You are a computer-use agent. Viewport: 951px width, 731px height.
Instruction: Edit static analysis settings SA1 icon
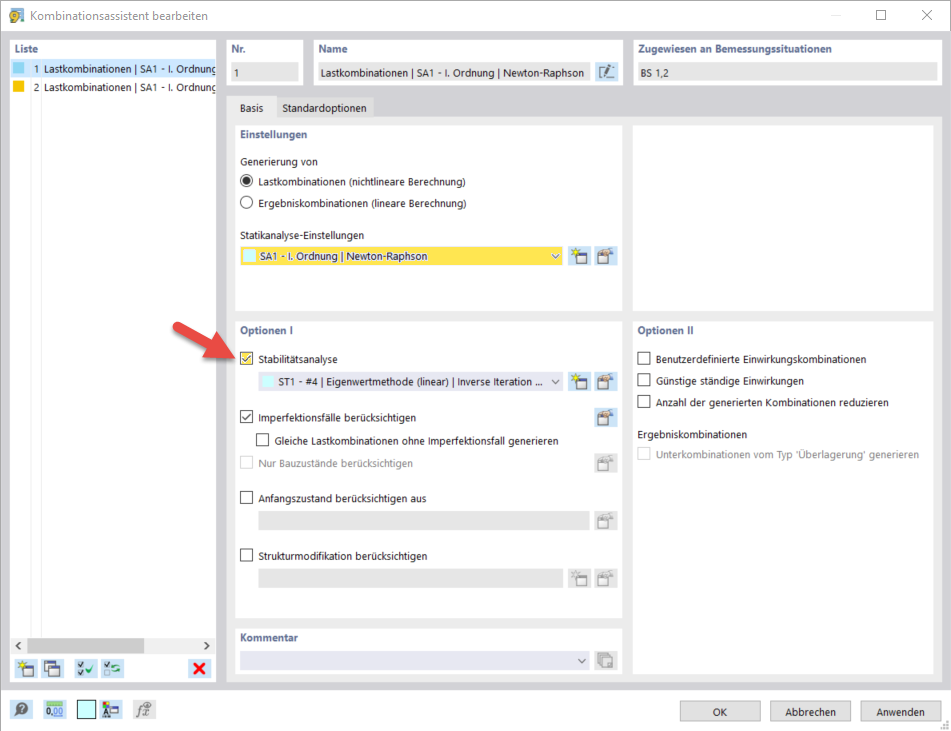(605, 256)
